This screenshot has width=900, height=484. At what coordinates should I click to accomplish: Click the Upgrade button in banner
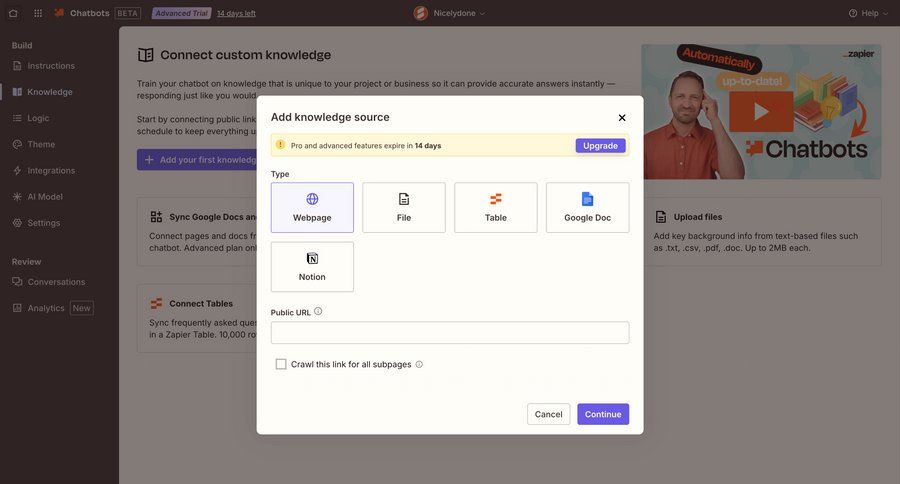[600, 146]
